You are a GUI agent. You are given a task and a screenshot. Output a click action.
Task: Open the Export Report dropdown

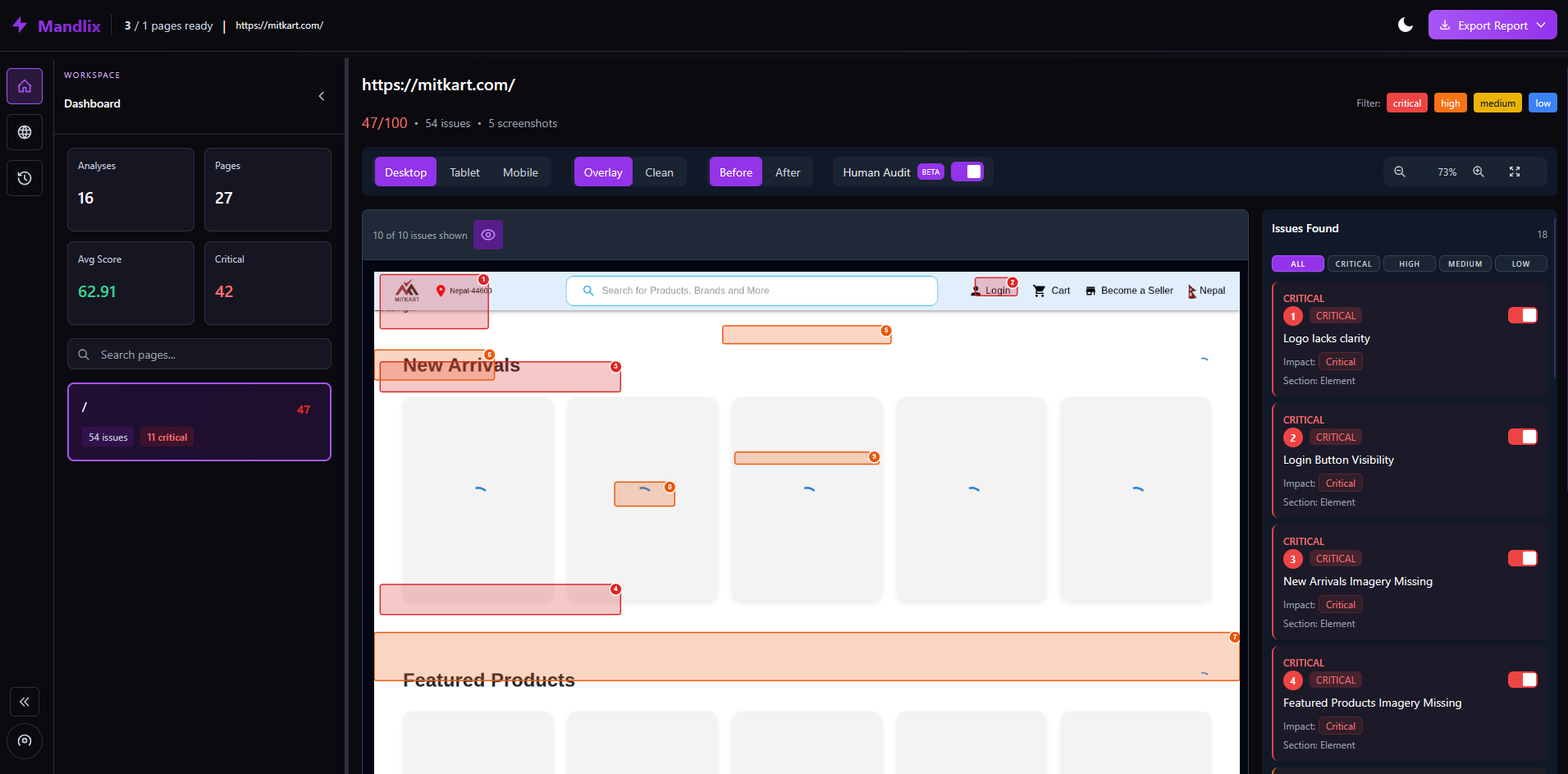tap(1493, 25)
